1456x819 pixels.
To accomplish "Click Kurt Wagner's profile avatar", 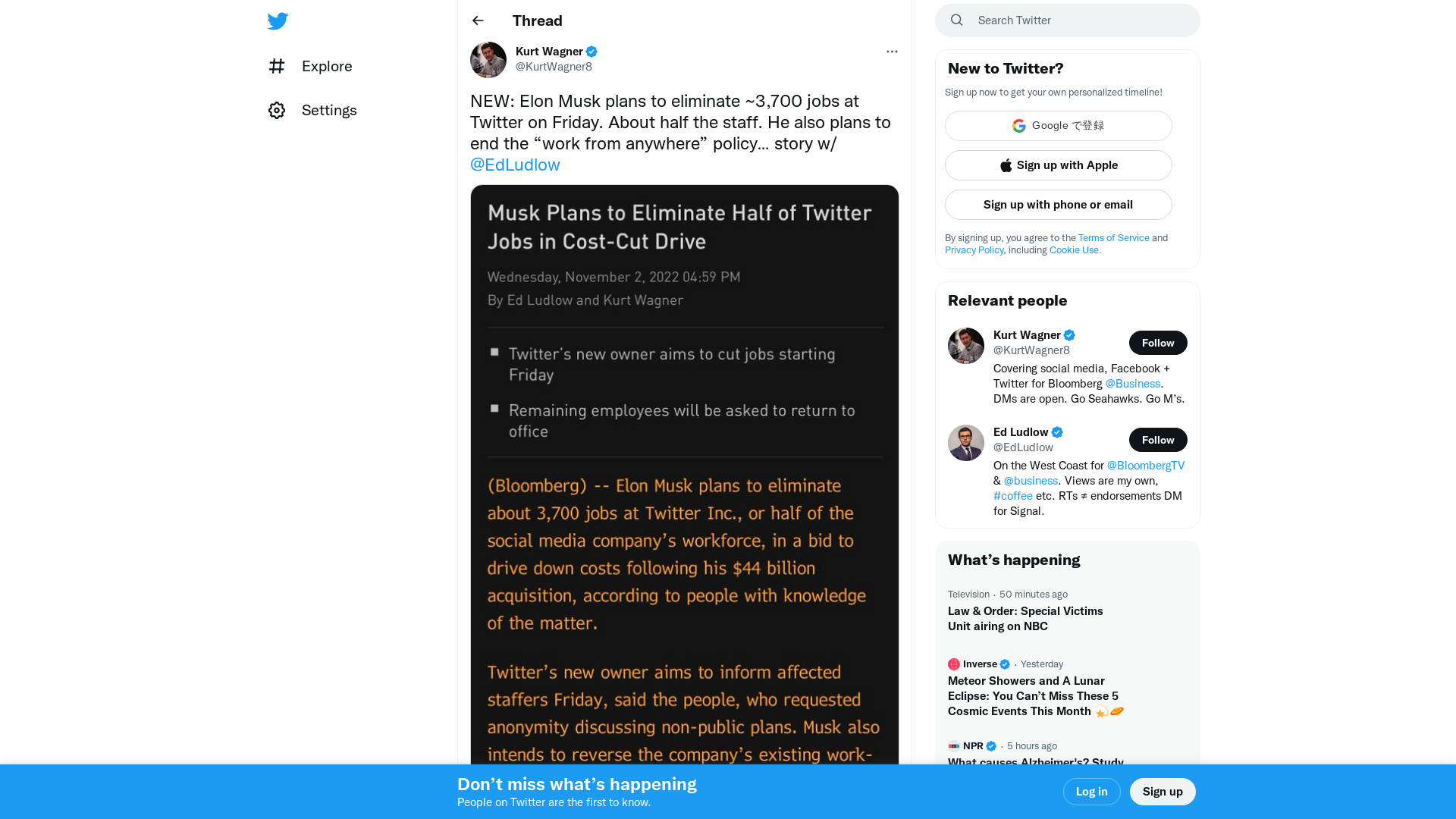I will pos(488,59).
